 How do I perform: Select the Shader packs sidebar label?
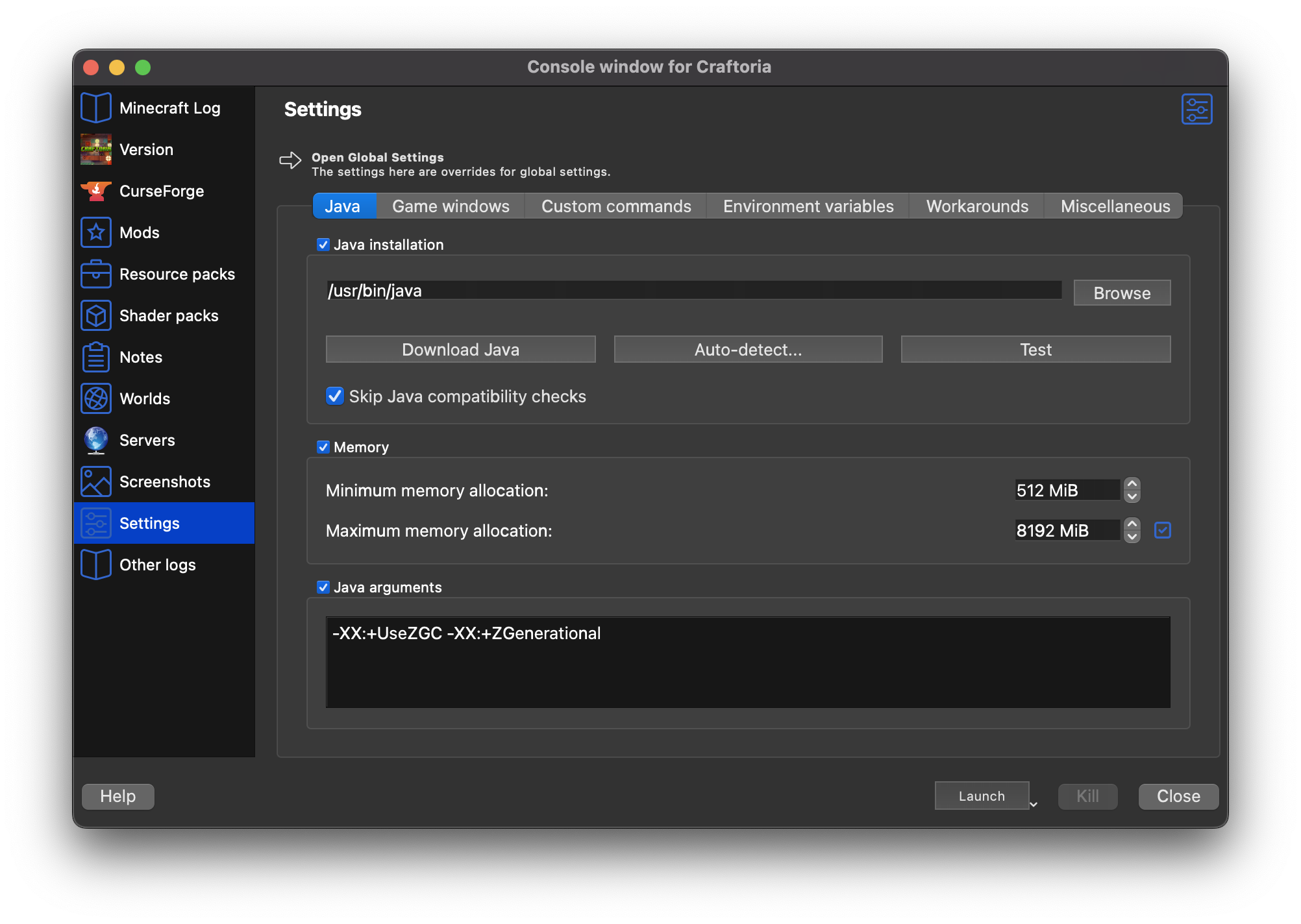(x=169, y=315)
